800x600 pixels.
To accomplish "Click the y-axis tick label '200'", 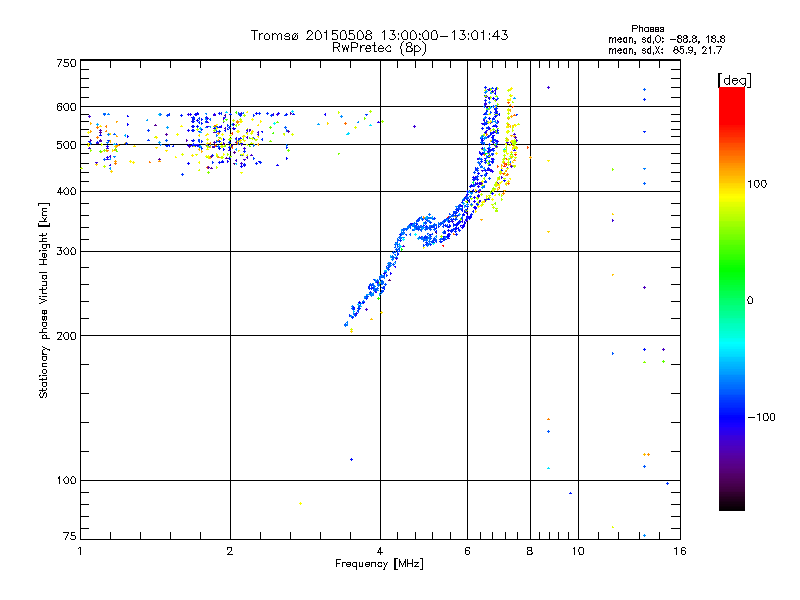I will pyautogui.click(x=66, y=336).
